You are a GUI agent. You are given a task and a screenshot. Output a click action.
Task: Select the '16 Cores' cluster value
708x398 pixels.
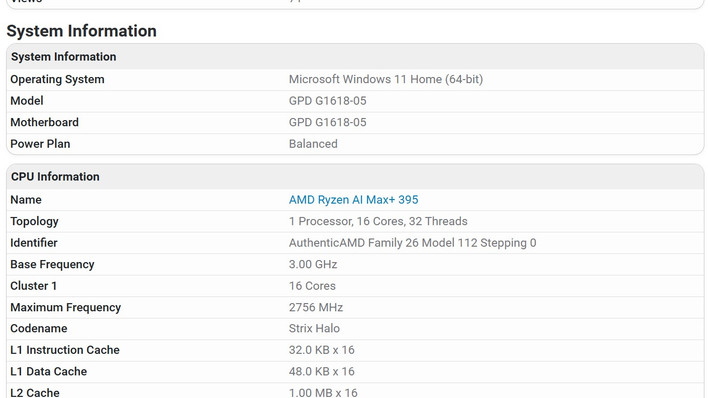[x=312, y=286]
